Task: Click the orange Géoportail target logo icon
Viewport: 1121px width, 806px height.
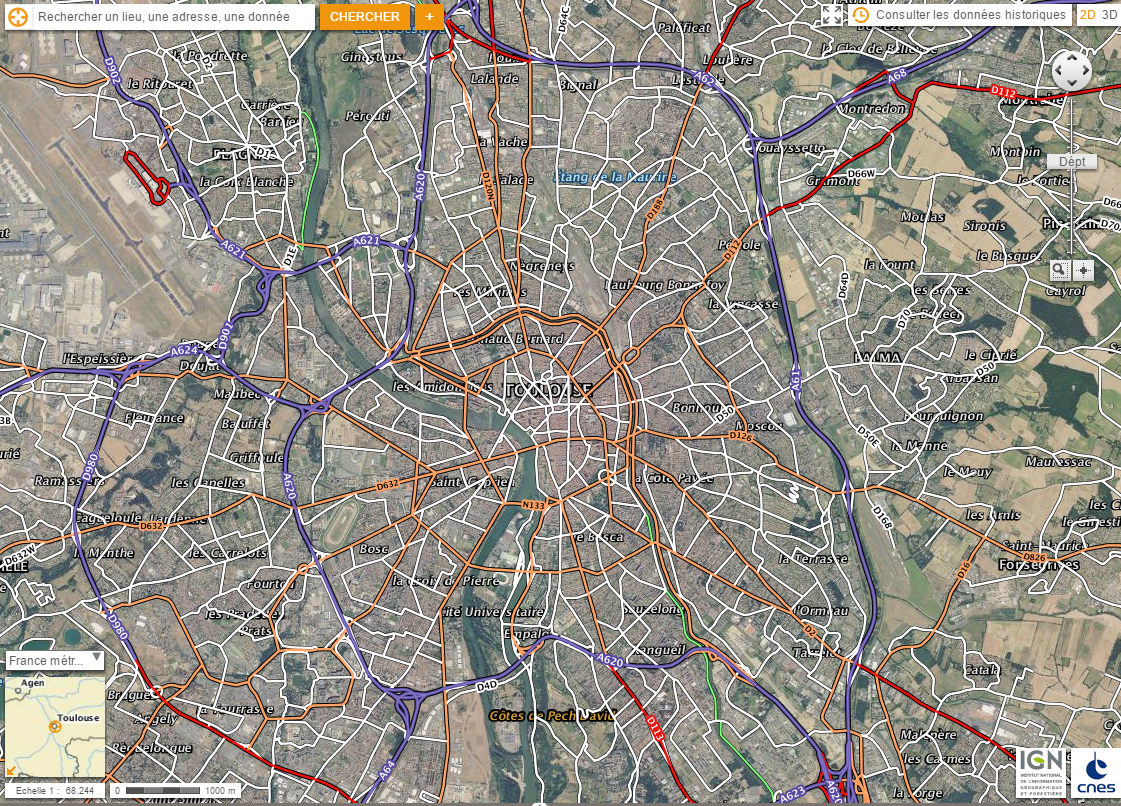Action: click(x=18, y=16)
